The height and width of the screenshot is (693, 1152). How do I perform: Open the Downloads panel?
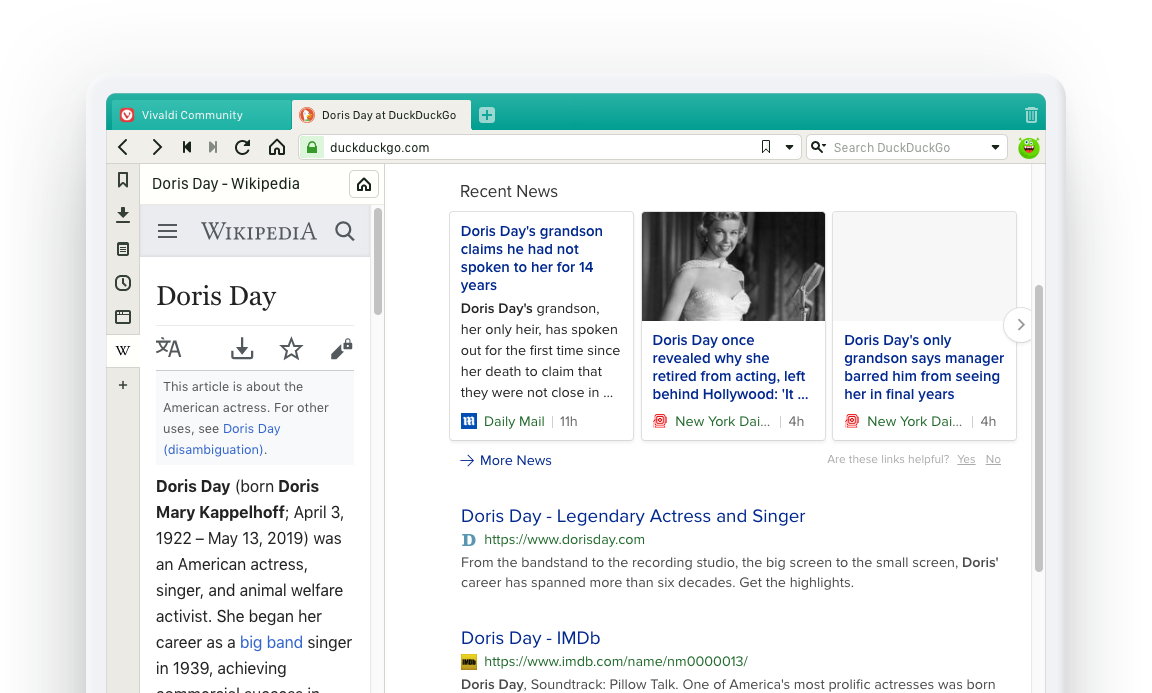pos(123,214)
